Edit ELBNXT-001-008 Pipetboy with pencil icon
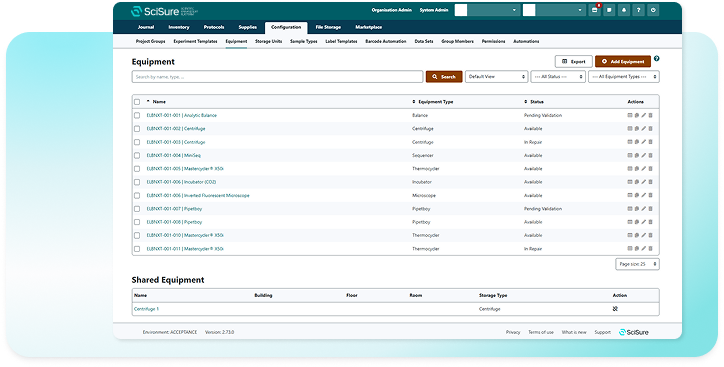This screenshot has width=724, height=367. (x=644, y=222)
